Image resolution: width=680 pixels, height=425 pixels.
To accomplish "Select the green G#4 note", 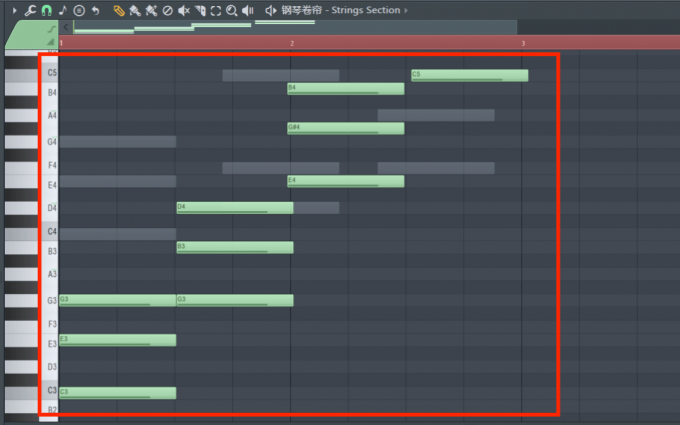I will 346,128.
